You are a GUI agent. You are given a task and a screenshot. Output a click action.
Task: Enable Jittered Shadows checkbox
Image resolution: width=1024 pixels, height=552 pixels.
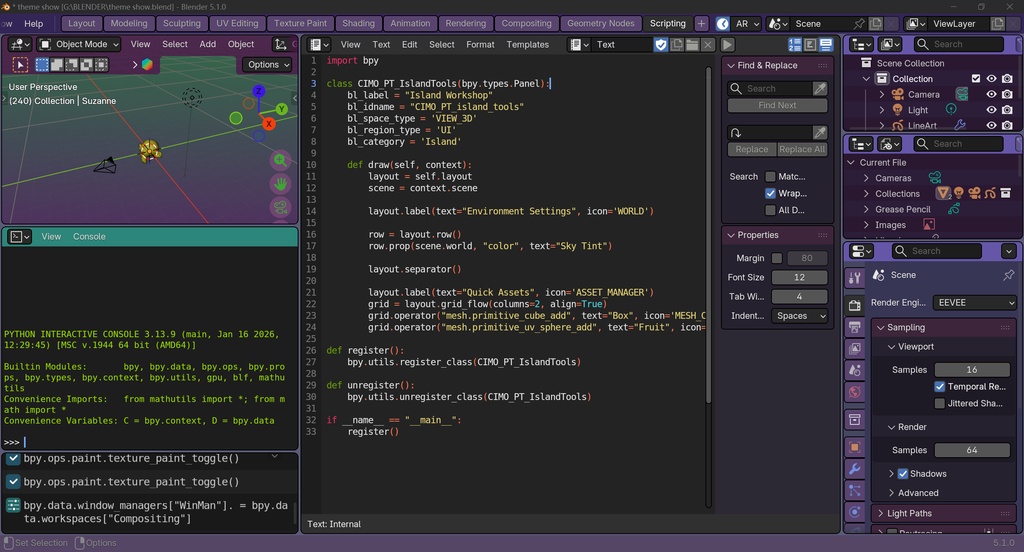(940, 404)
